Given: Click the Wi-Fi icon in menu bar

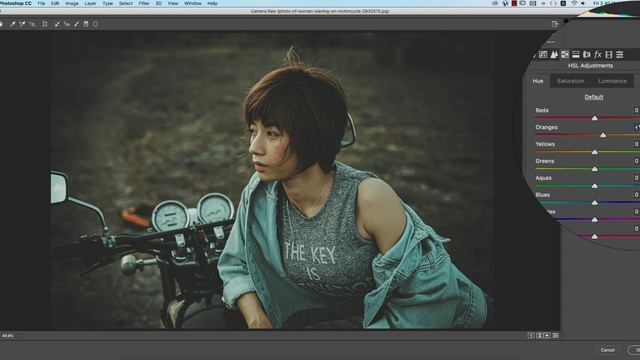Looking at the screenshot, I should 574,3.
